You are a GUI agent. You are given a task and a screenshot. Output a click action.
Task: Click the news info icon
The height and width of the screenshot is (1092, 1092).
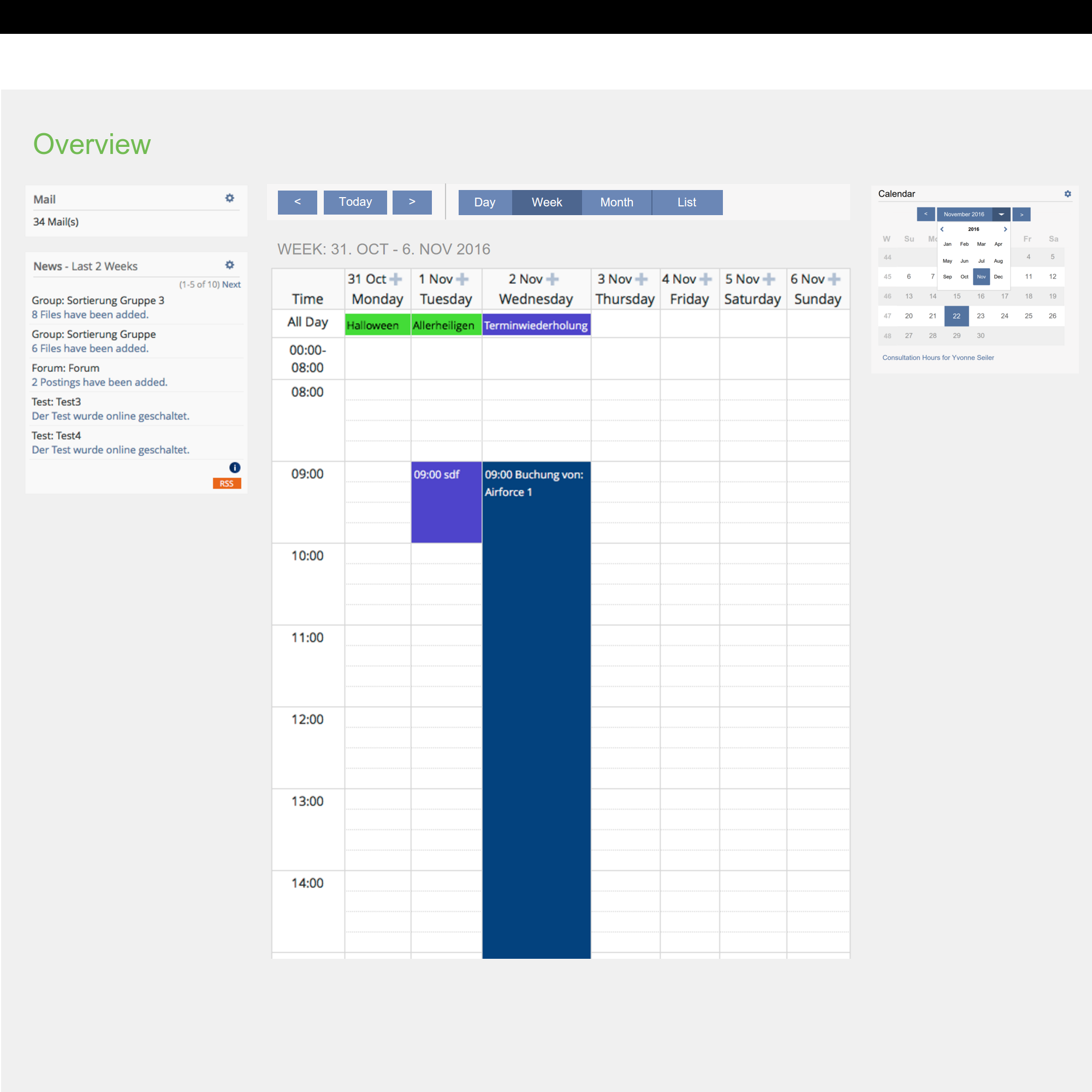tap(235, 467)
